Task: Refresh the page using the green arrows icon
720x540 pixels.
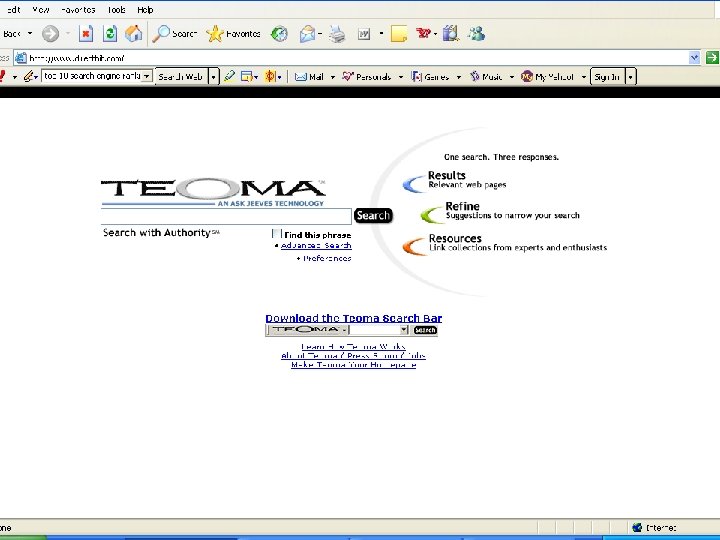Action: coord(110,34)
